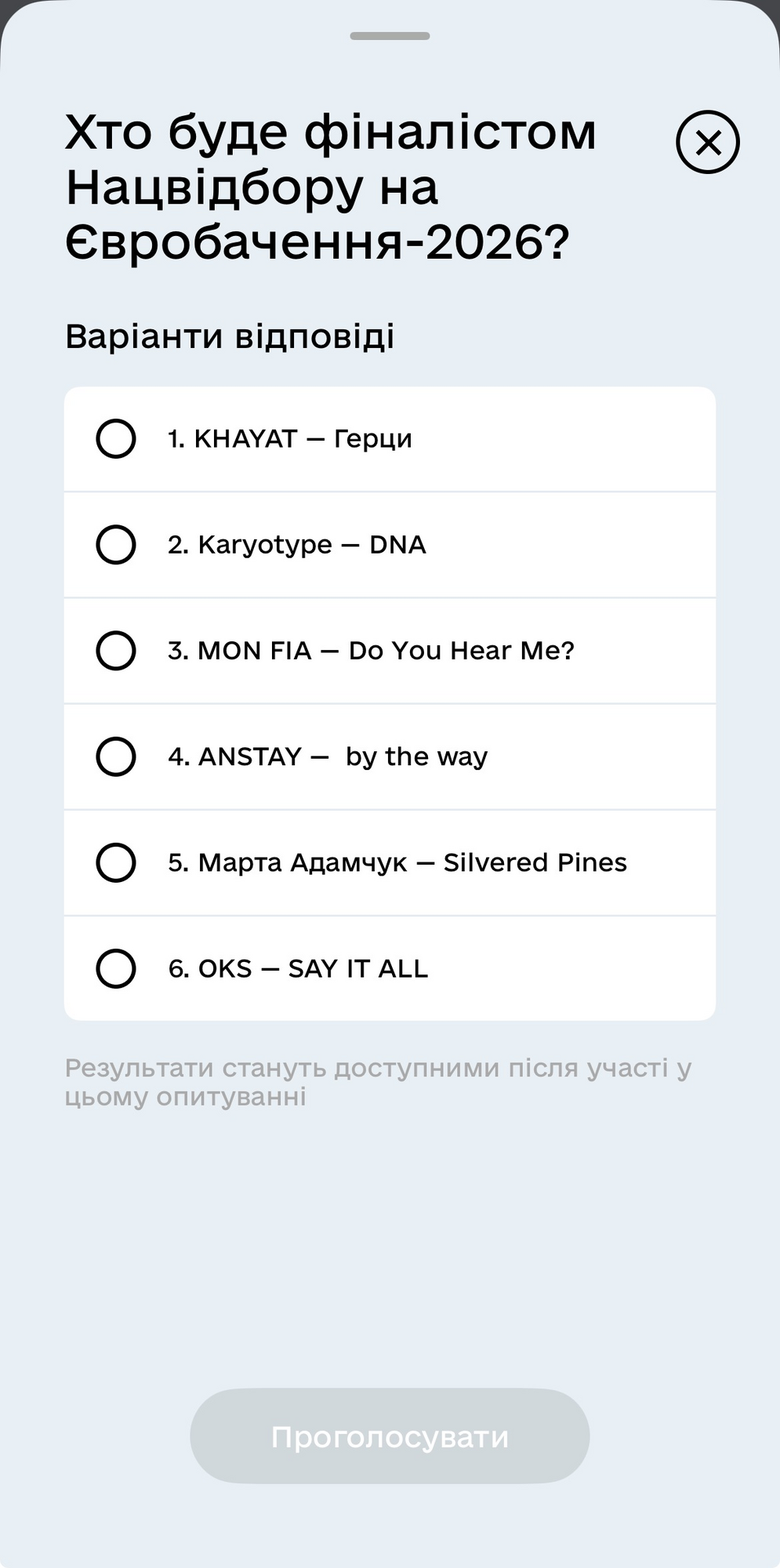Image resolution: width=780 pixels, height=1568 pixels.
Task: Click the song title "SAY IT ALL"
Action: [x=357, y=969]
